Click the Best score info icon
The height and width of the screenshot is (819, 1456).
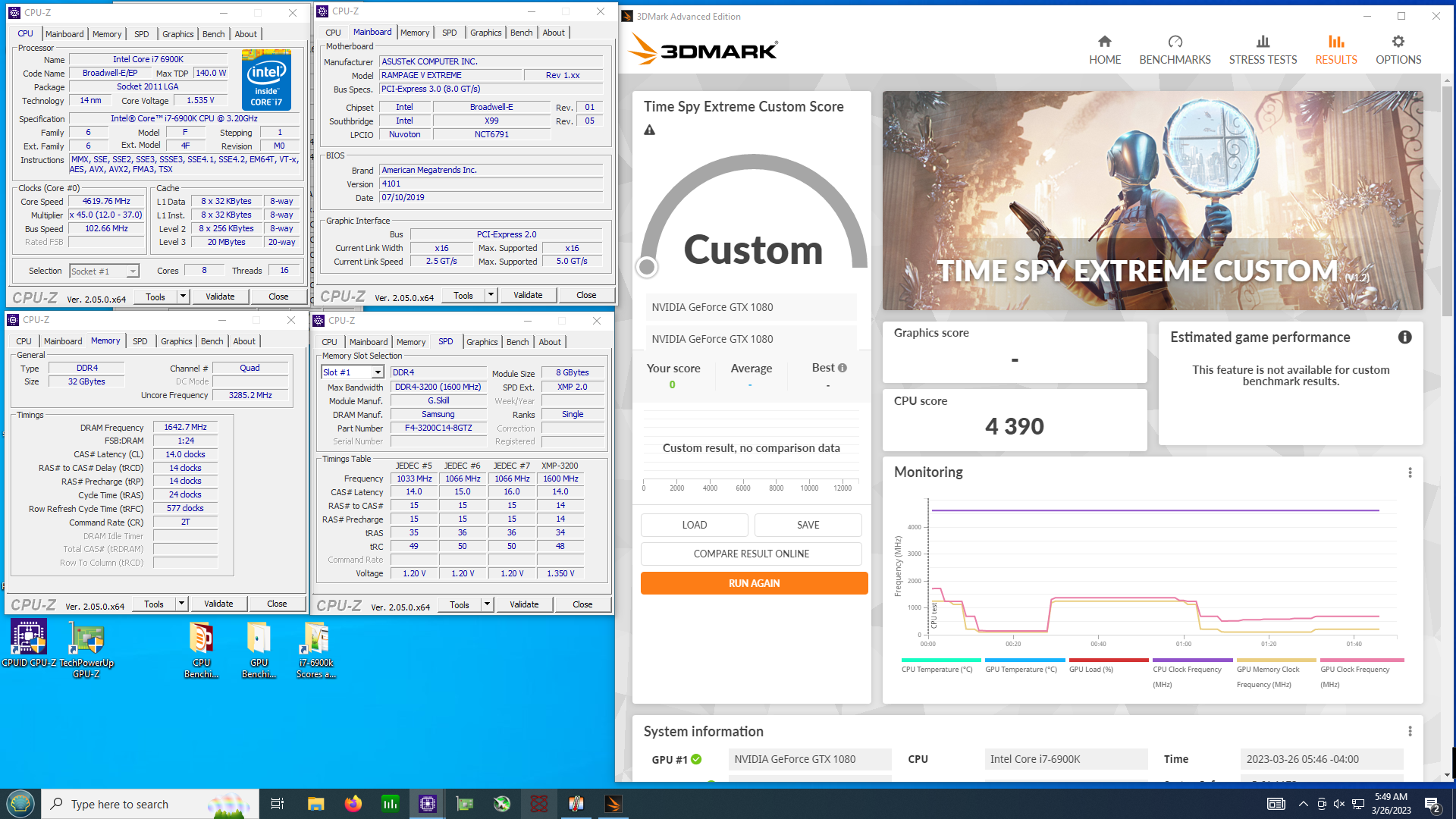[842, 368]
